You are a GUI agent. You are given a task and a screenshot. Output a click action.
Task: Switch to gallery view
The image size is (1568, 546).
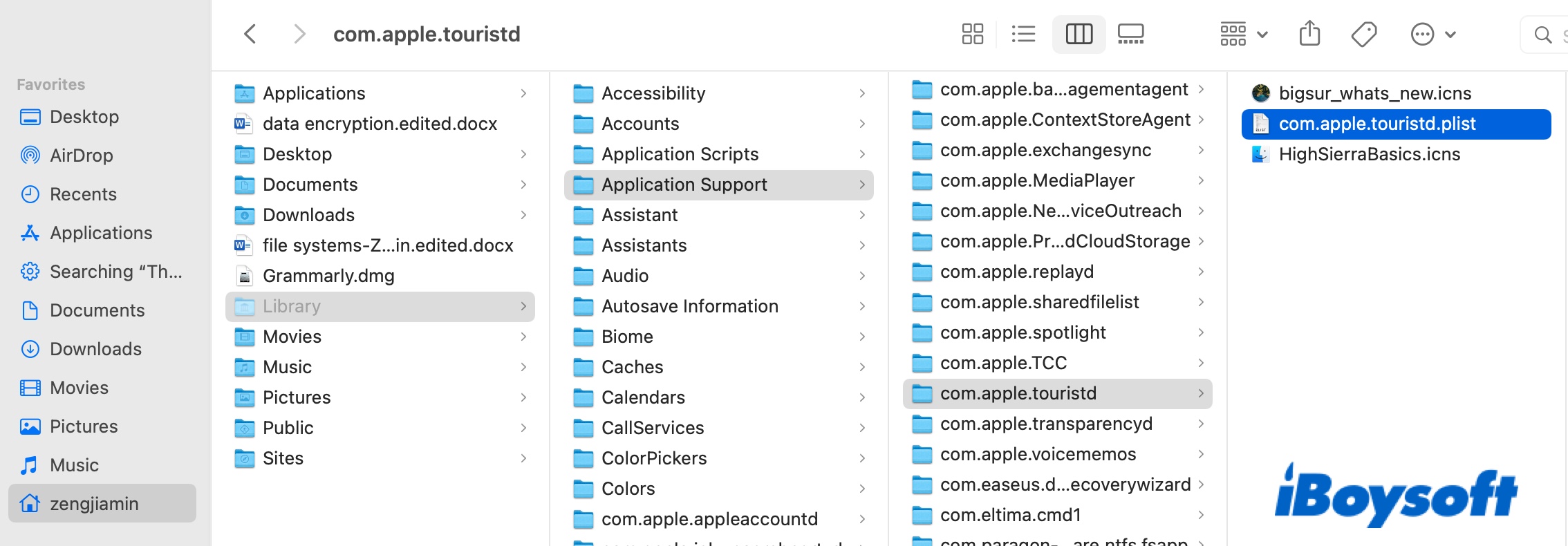click(1130, 34)
